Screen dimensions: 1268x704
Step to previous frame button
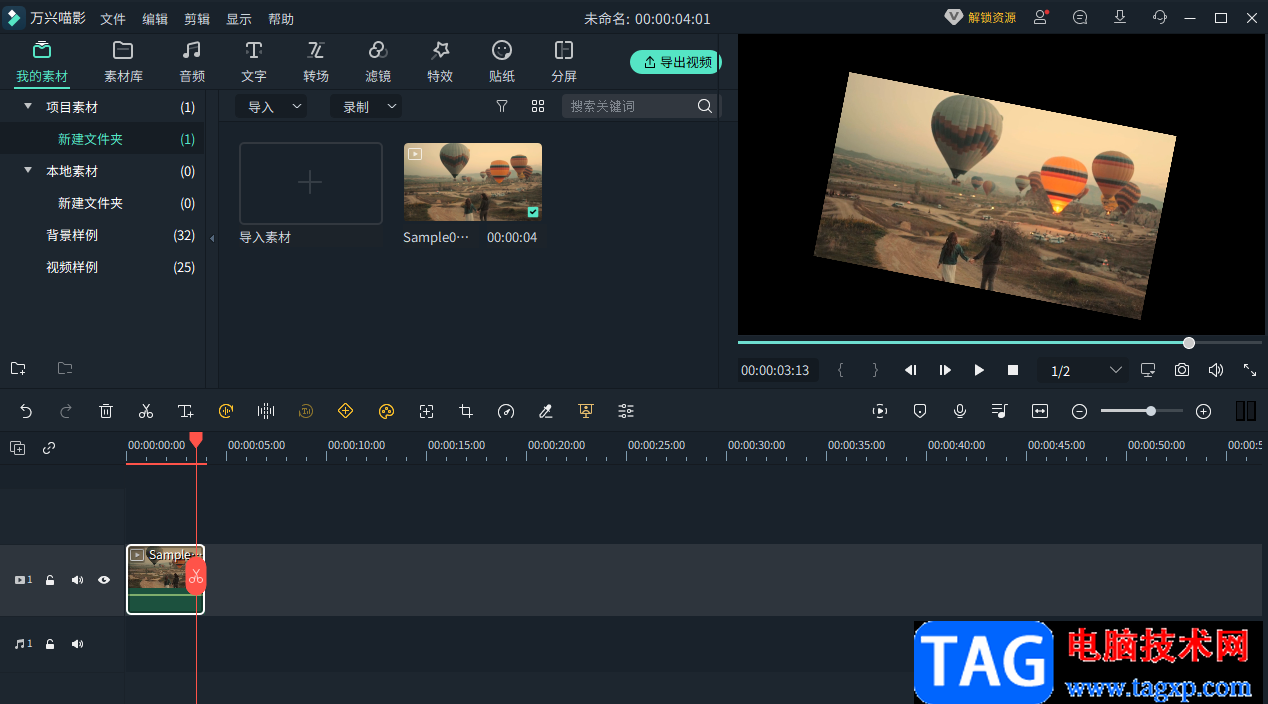pos(911,370)
